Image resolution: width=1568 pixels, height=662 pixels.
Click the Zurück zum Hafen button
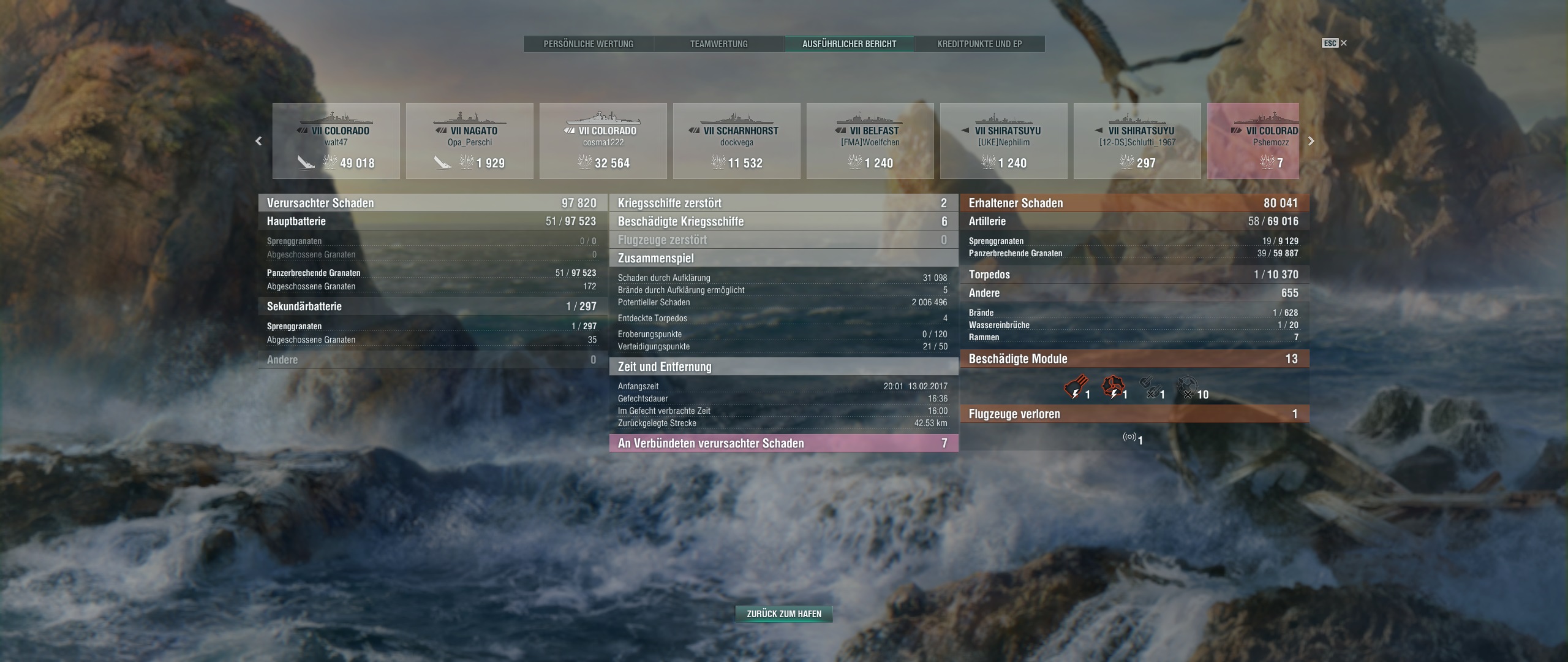coord(783,614)
